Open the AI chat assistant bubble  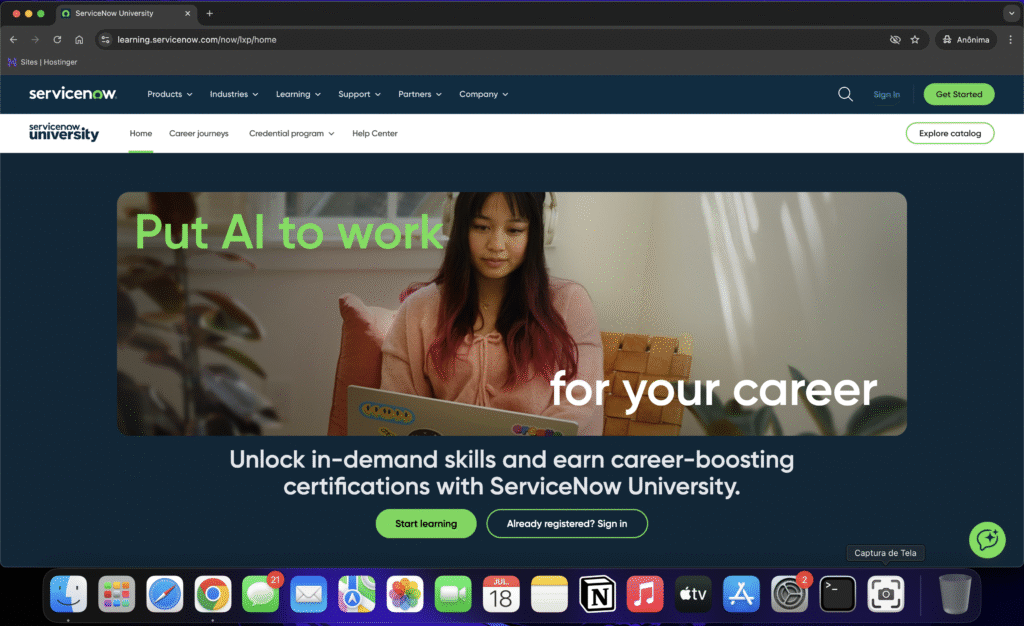(x=987, y=540)
